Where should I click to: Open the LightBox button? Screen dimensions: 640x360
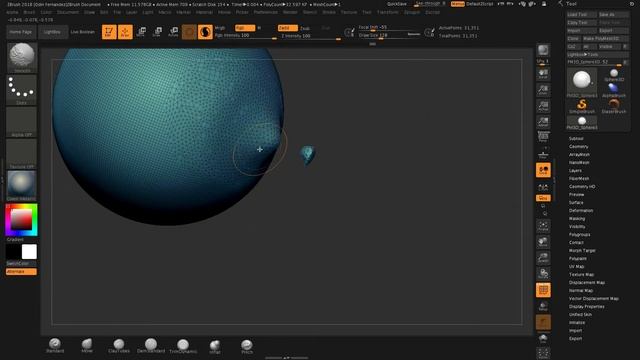(52, 32)
